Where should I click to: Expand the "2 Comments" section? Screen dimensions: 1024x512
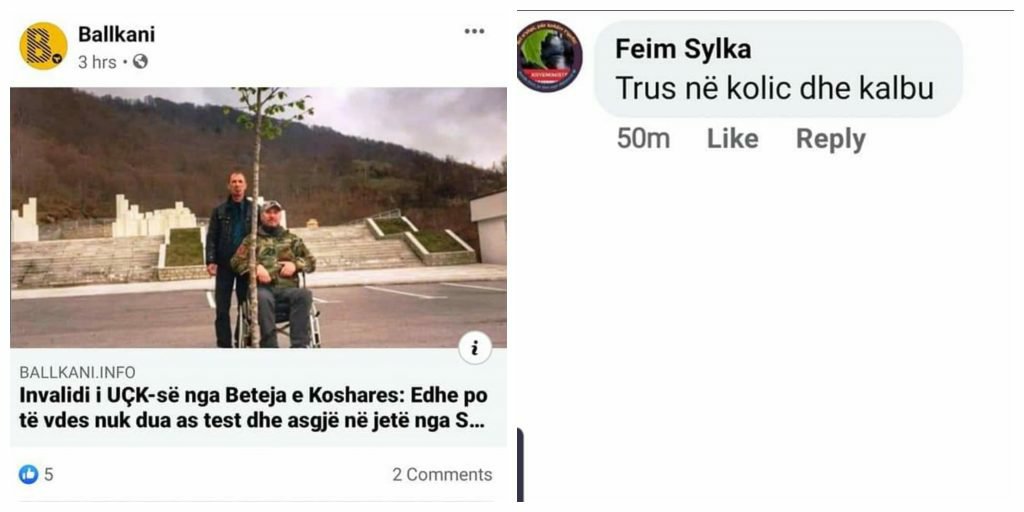[x=442, y=474]
